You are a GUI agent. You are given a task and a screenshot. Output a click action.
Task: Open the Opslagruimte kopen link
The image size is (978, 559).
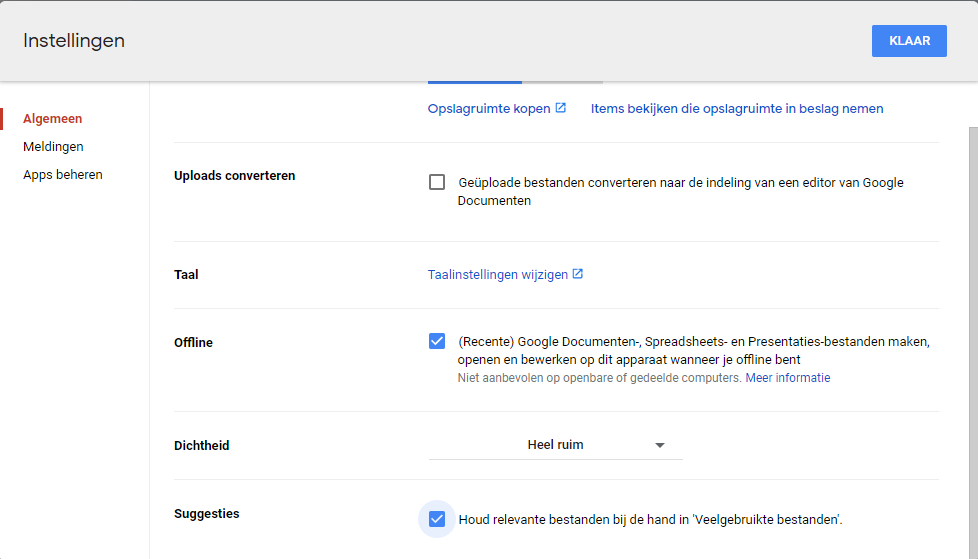point(489,109)
